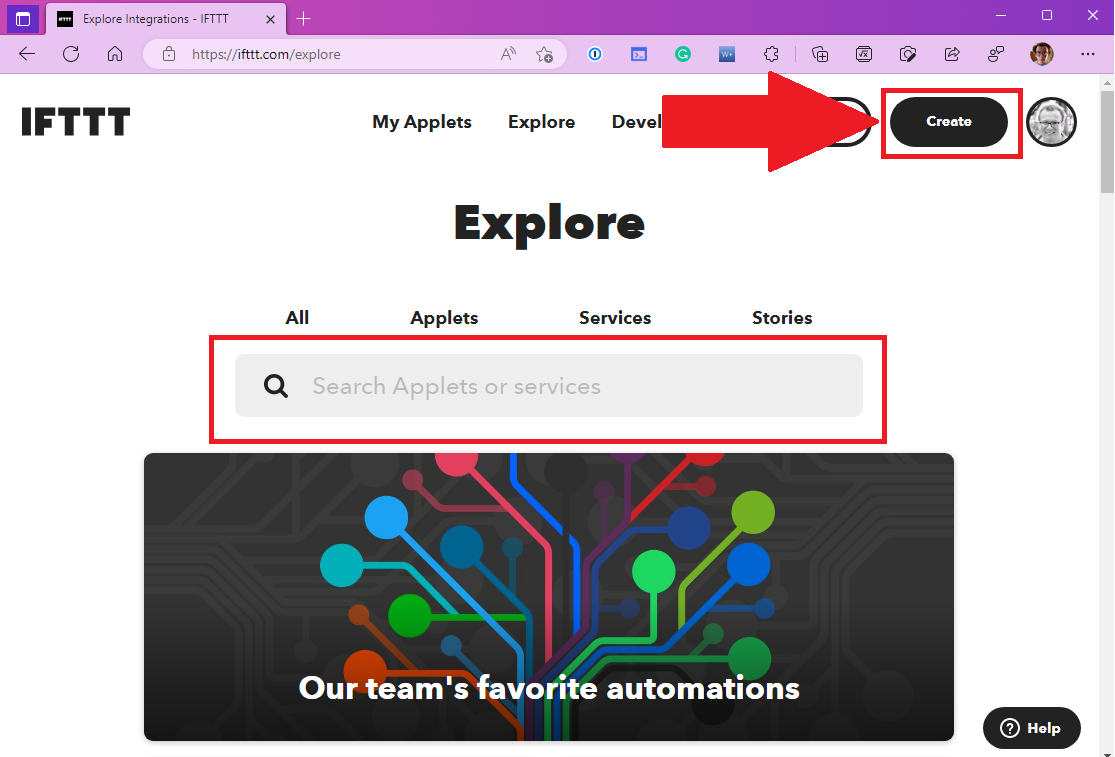Open the Explore navigation link
Image resolution: width=1115 pixels, height=757 pixels.
point(541,122)
